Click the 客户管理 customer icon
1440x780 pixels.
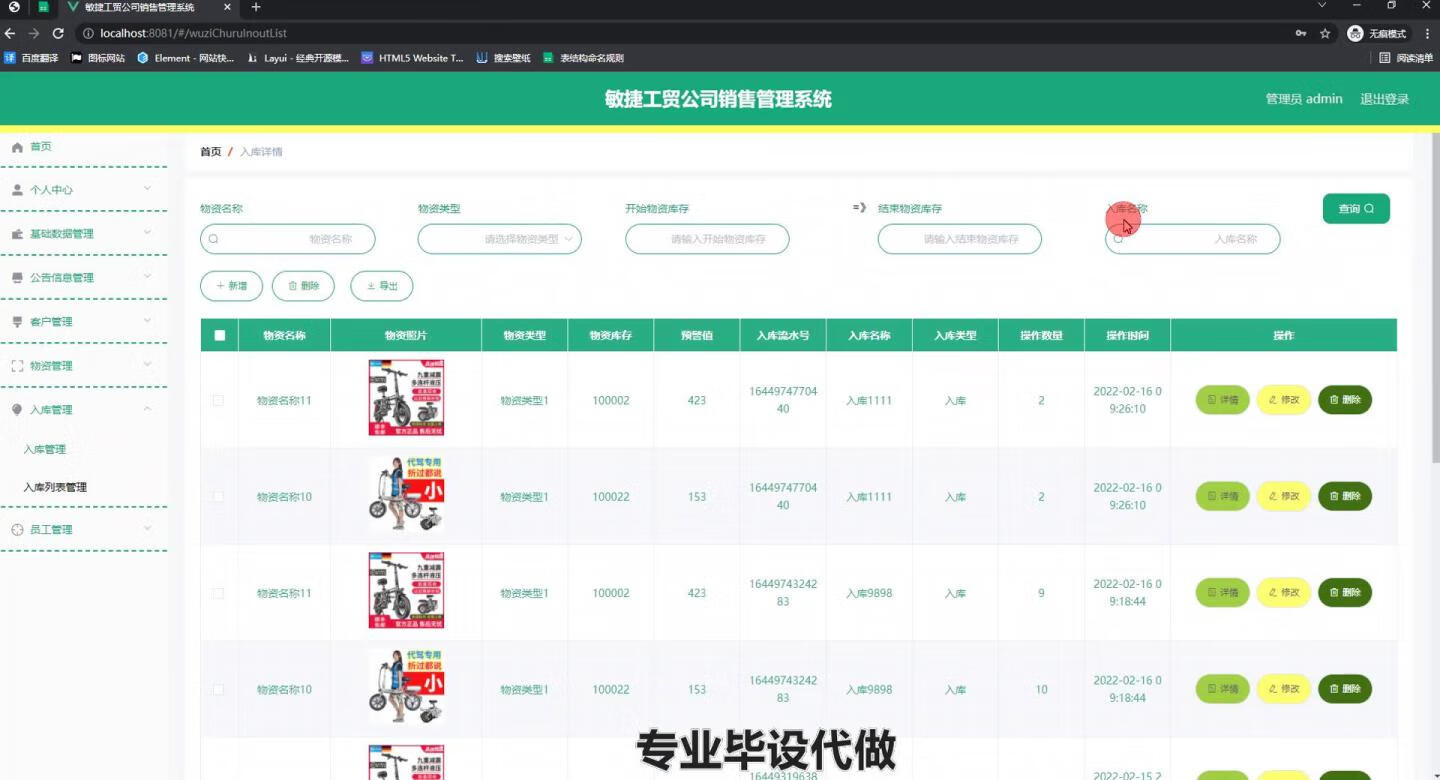[15, 321]
